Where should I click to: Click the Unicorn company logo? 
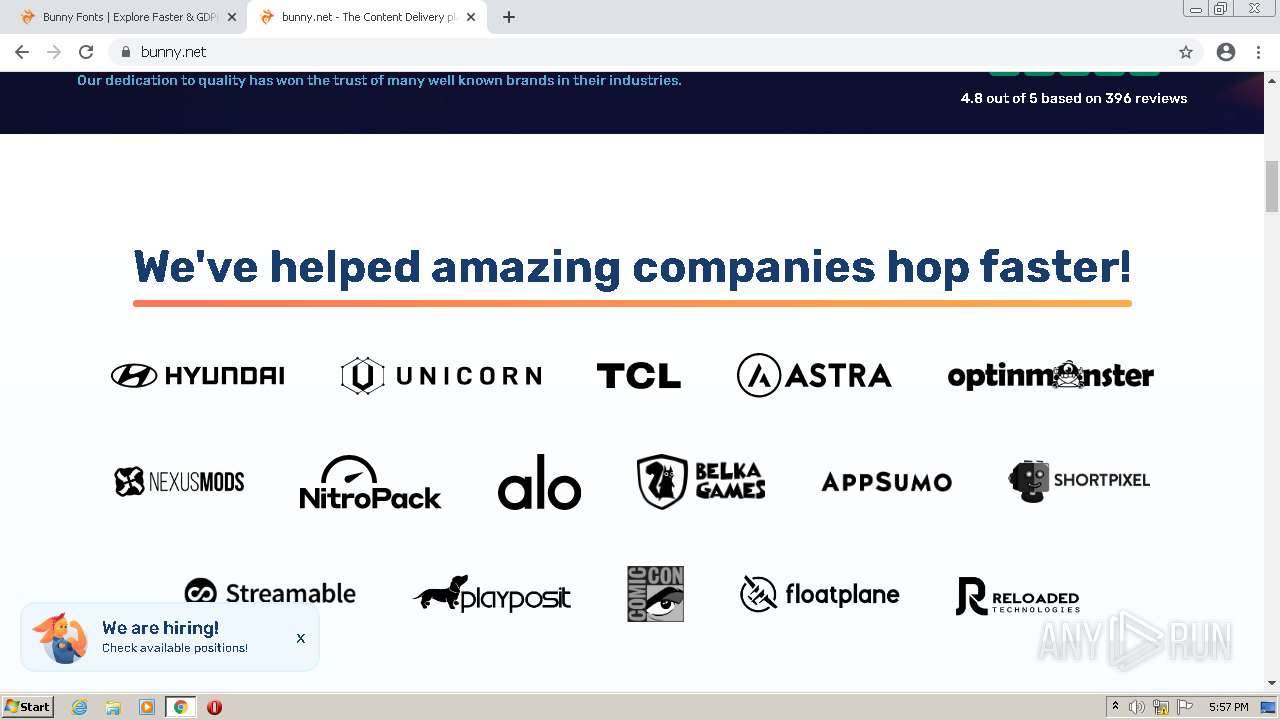point(441,376)
